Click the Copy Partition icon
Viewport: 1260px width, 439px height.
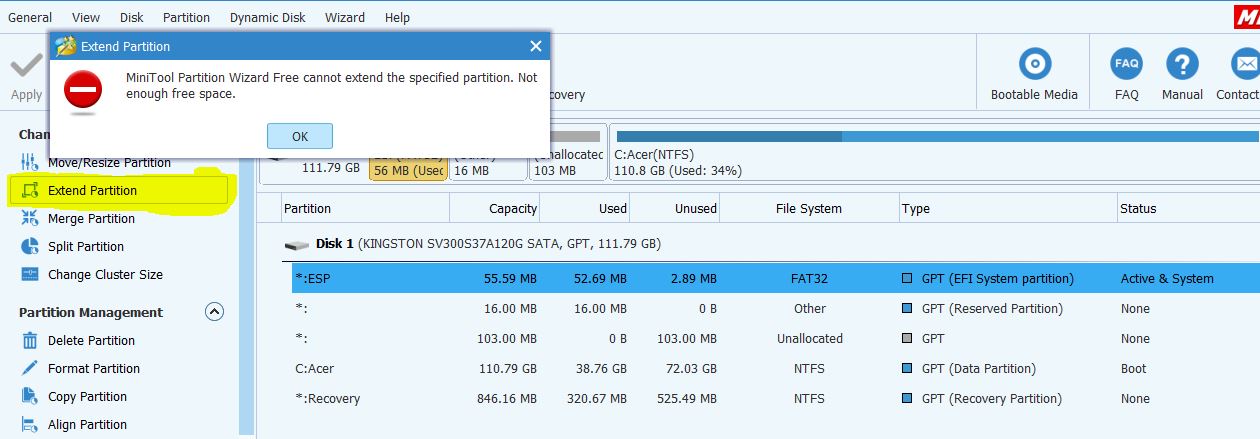pyautogui.click(x=29, y=396)
